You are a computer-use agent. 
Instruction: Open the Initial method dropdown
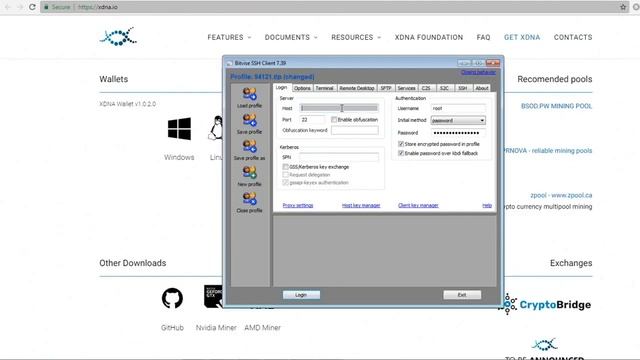[458, 120]
